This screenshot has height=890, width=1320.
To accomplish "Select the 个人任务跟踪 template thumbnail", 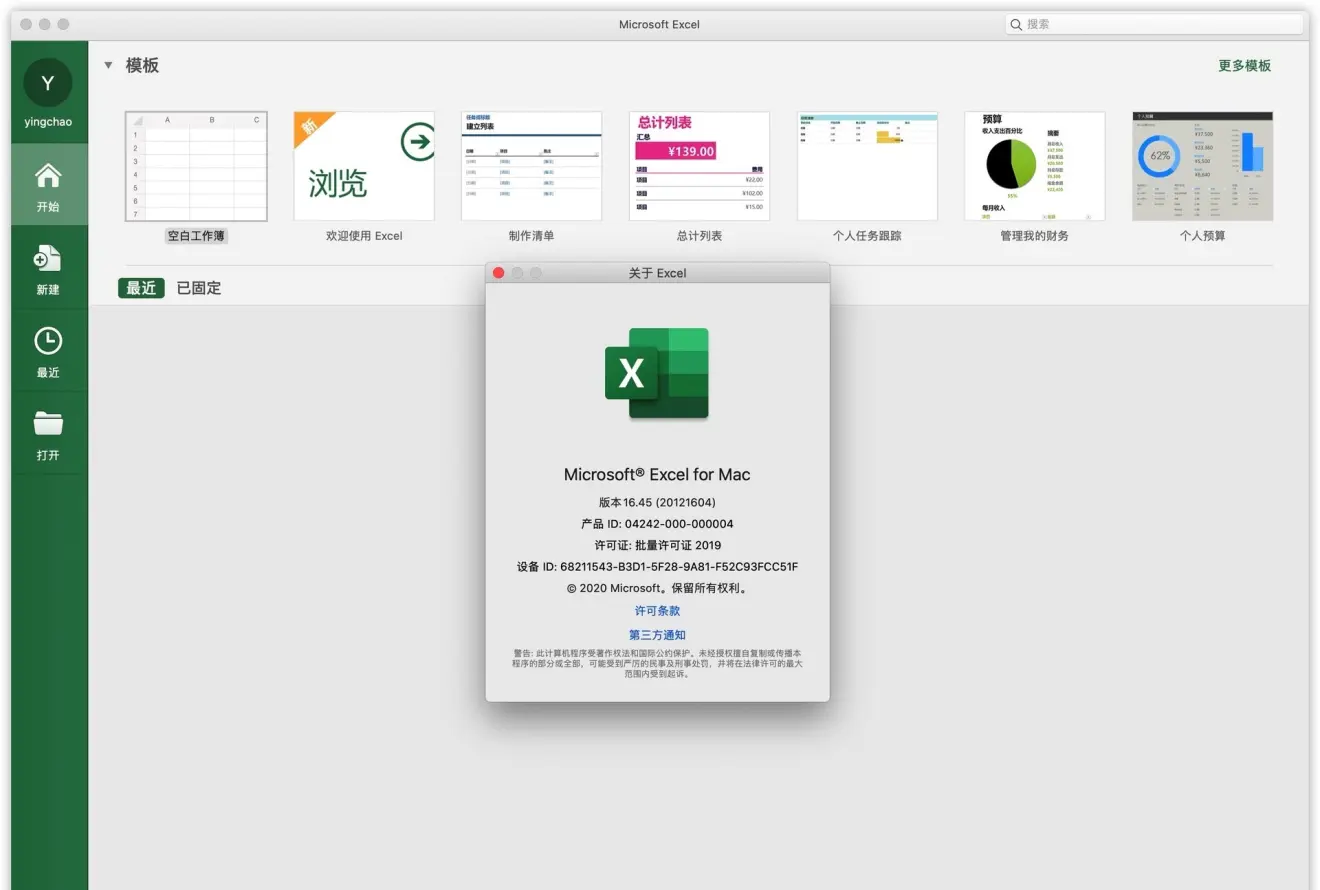I will pos(867,166).
